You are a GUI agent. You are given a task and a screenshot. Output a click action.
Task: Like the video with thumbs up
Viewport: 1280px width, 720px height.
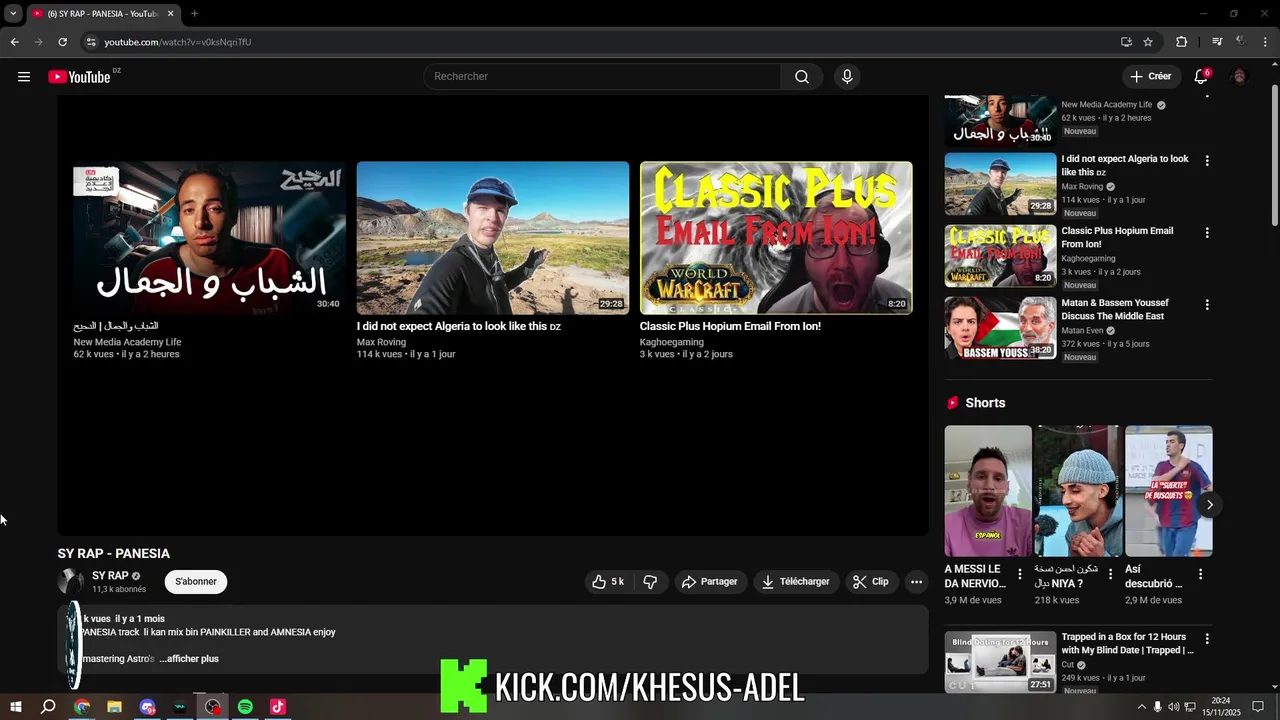click(608, 582)
